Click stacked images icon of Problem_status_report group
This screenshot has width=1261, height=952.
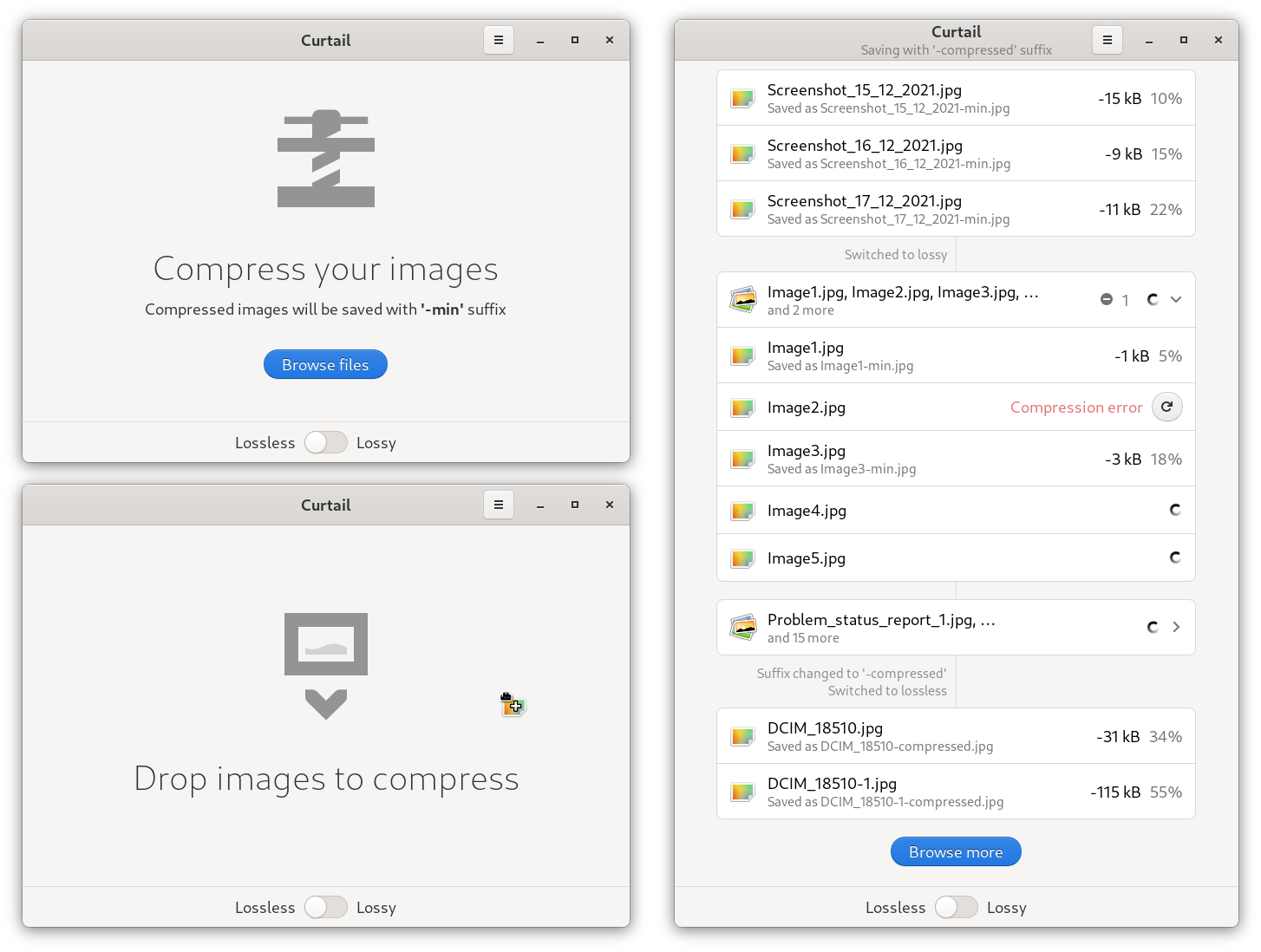(743, 628)
